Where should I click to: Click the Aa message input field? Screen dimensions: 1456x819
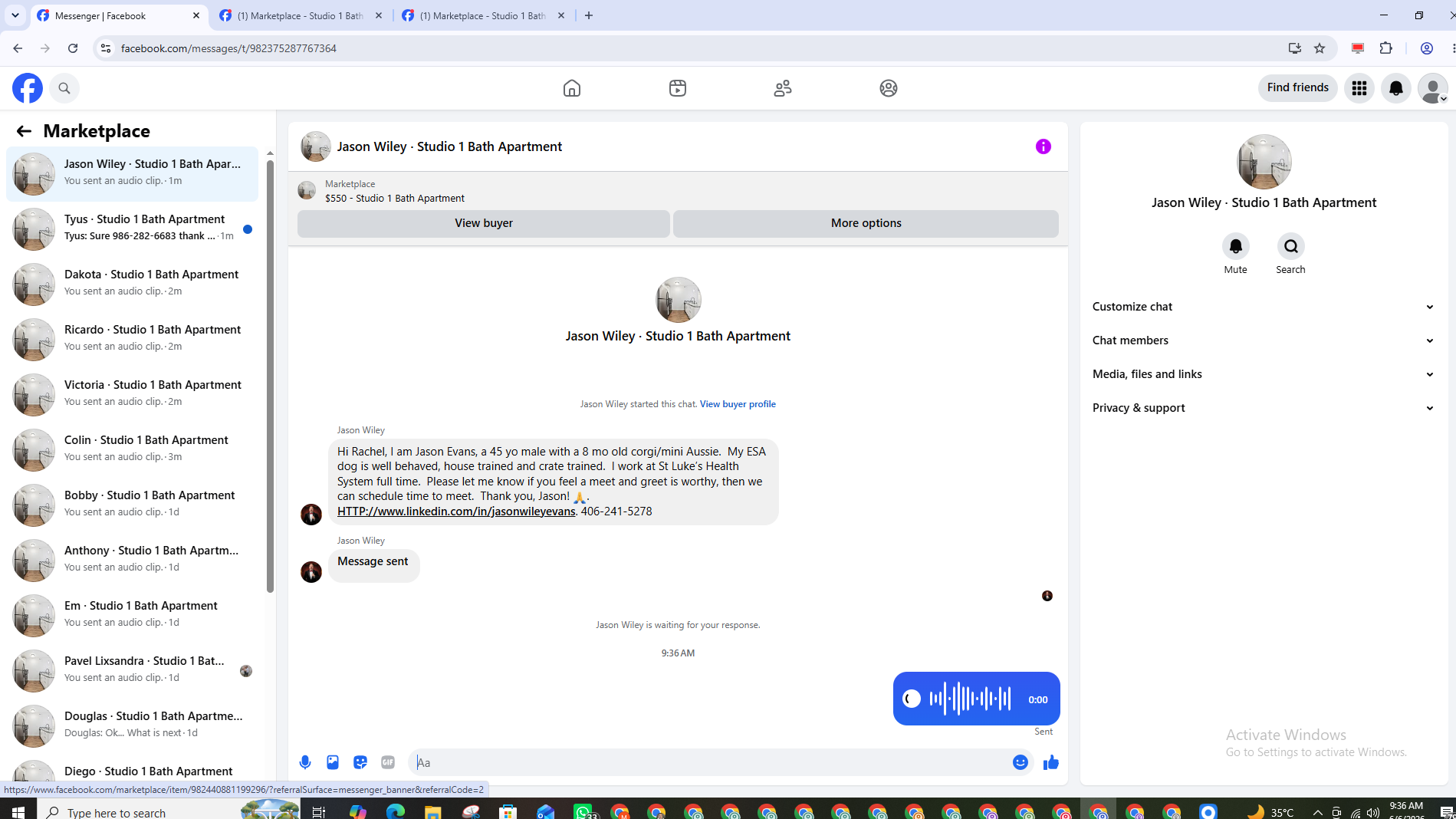(x=710, y=762)
